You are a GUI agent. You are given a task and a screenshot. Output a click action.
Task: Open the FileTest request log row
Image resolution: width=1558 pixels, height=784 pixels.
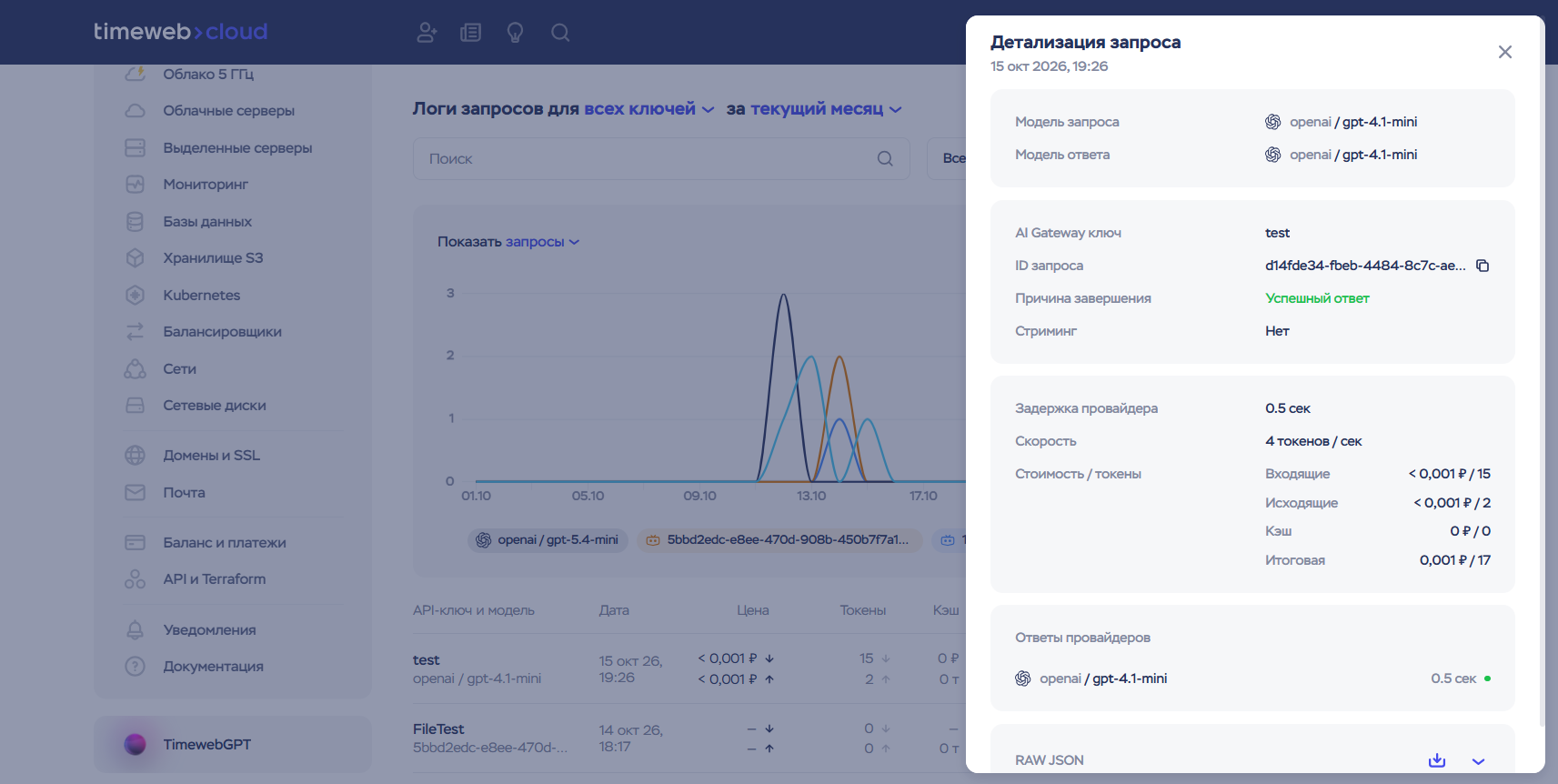pos(689,738)
